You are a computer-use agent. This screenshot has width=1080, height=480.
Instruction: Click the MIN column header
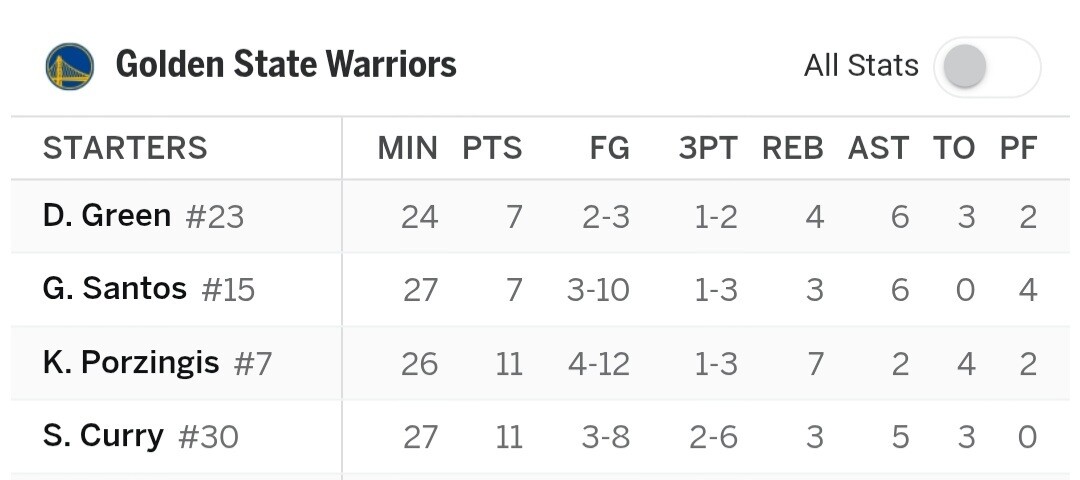tap(407, 148)
